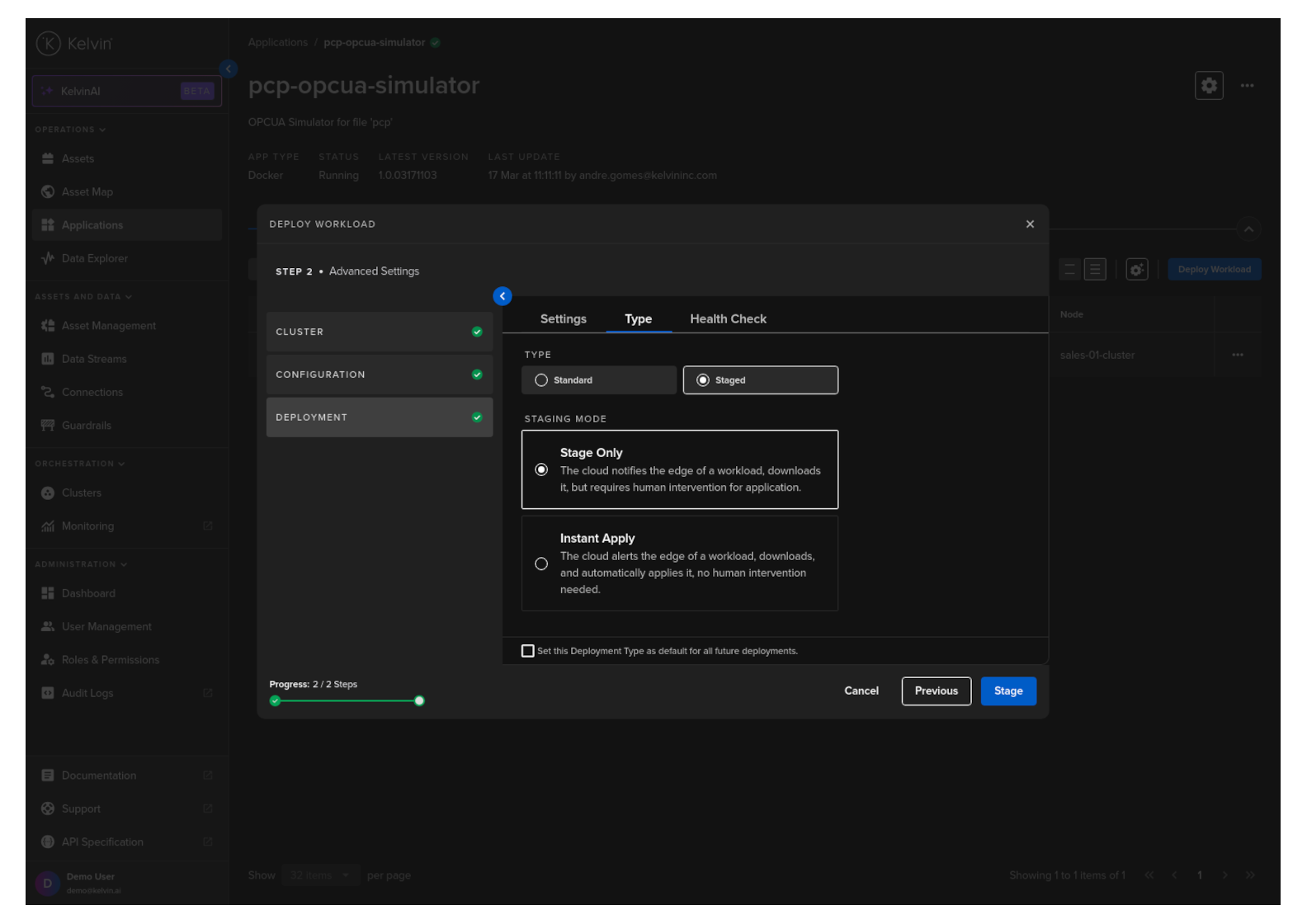Click the Asset Map globe icon
Viewport: 1307px width, 924px height.
[x=48, y=191]
